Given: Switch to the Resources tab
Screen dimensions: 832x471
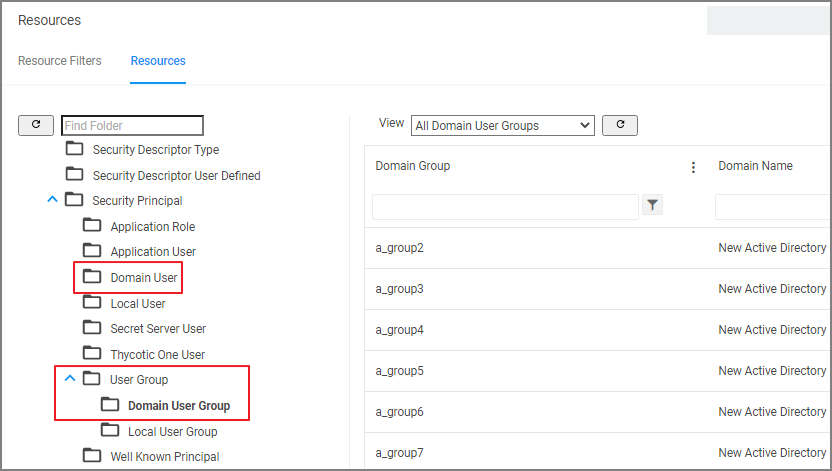Looking at the screenshot, I should tap(158, 61).
